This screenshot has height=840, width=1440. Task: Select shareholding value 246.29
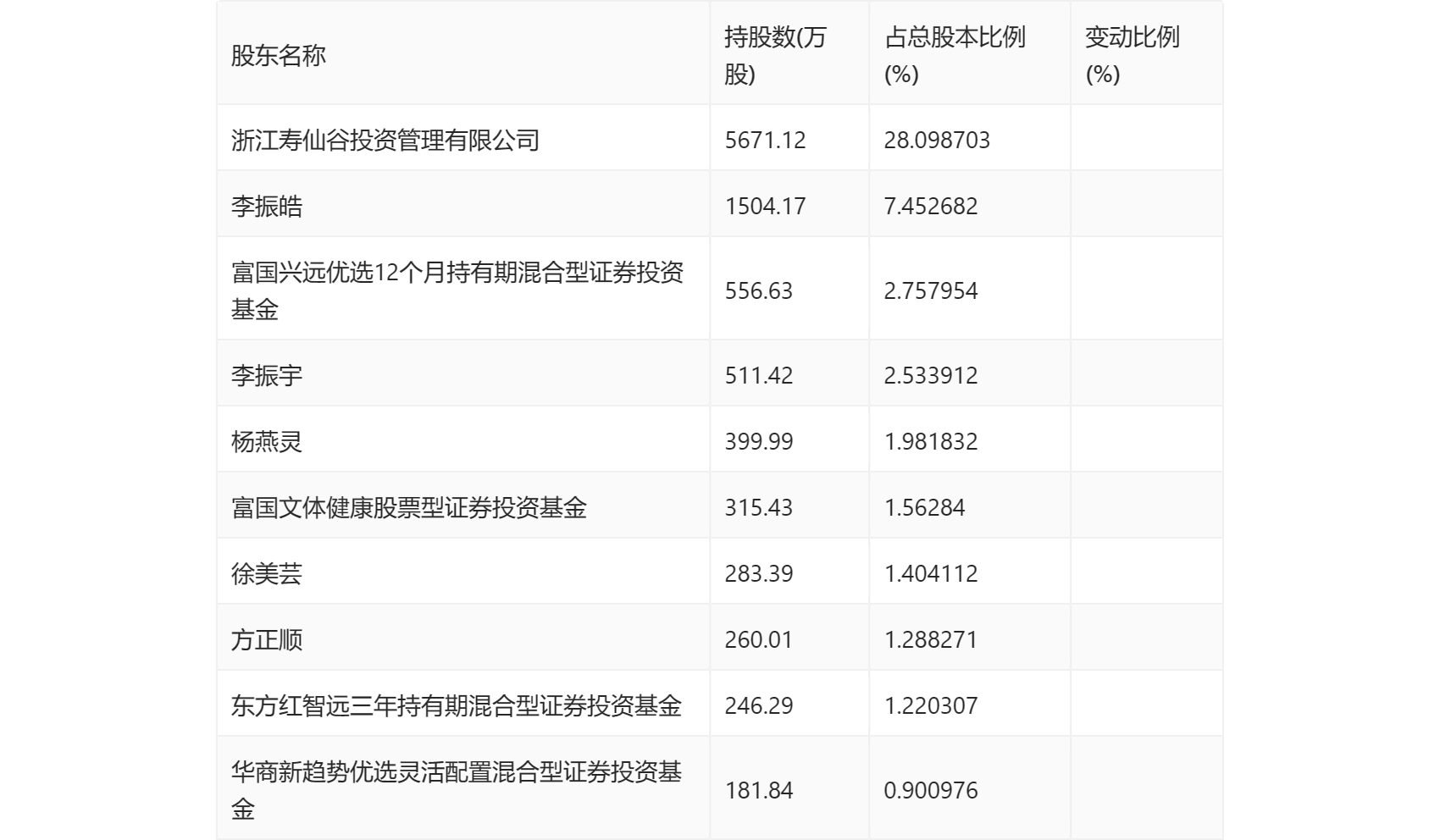coord(759,705)
